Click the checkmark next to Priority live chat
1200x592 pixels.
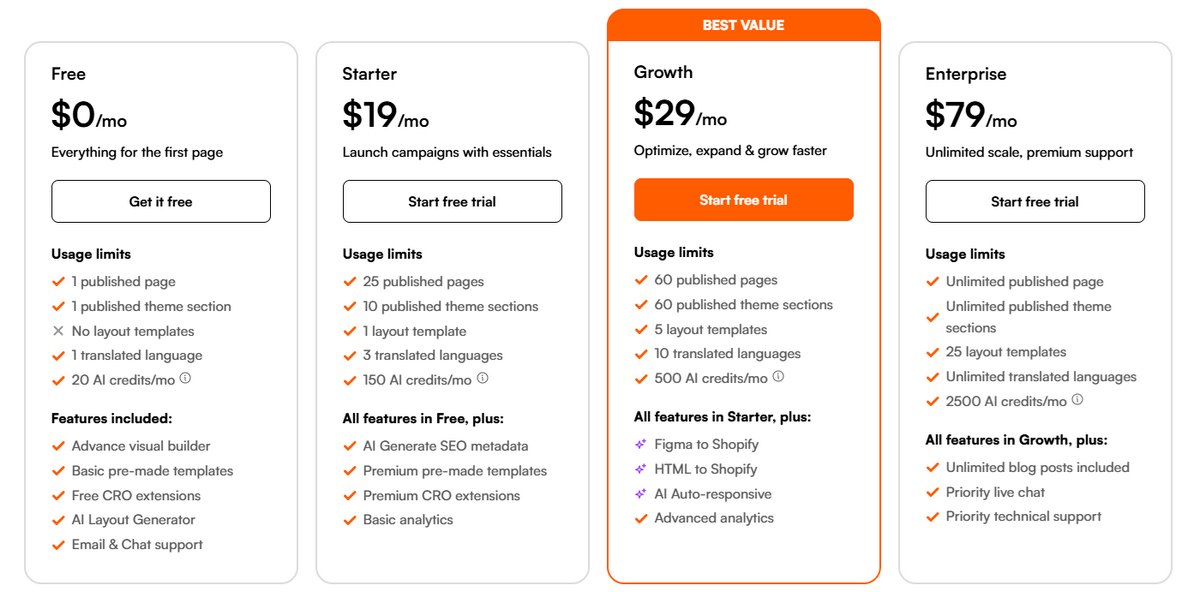click(x=932, y=492)
